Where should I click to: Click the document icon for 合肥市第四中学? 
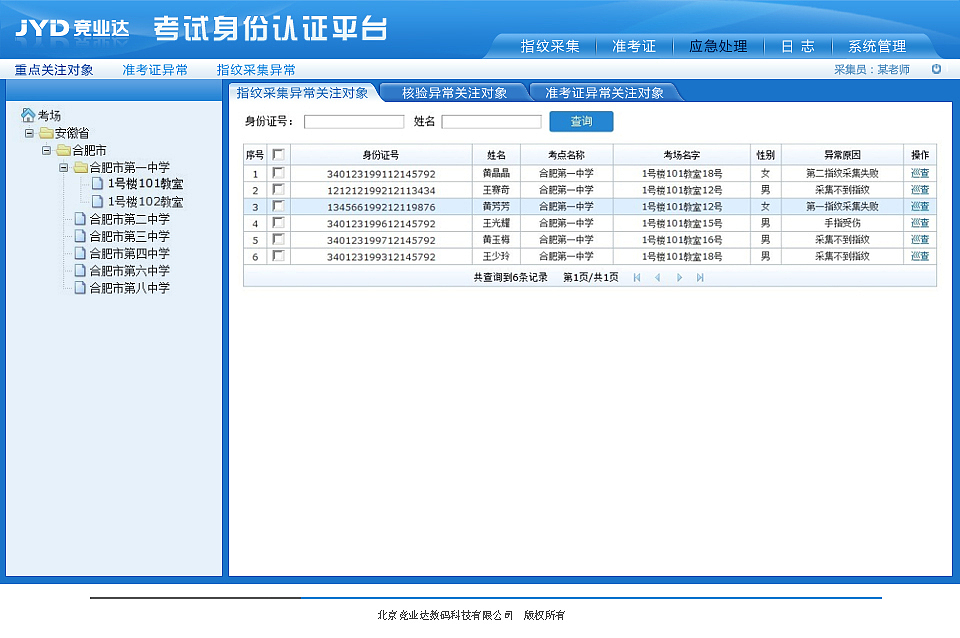click(80, 253)
